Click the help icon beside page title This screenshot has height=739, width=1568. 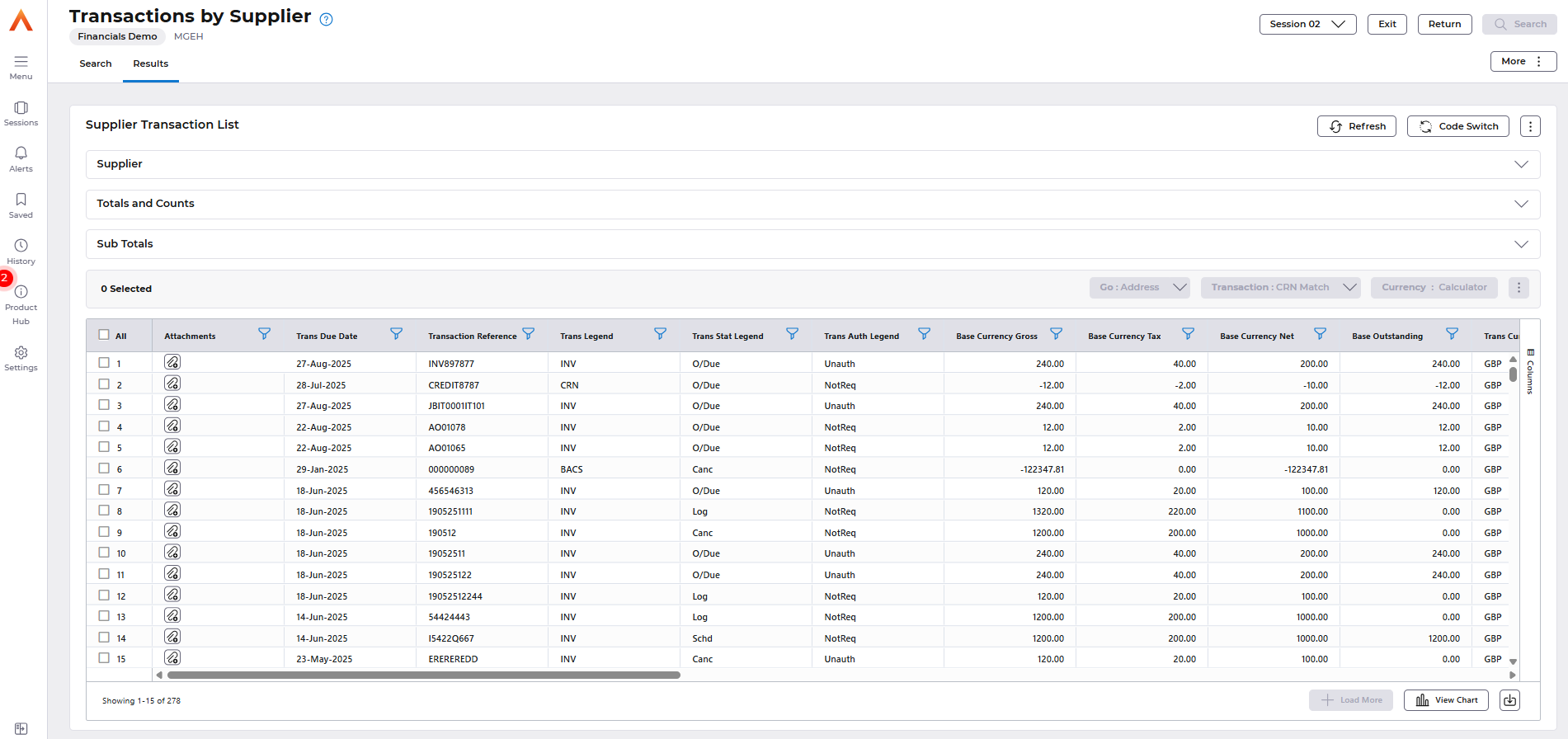(326, 20)
